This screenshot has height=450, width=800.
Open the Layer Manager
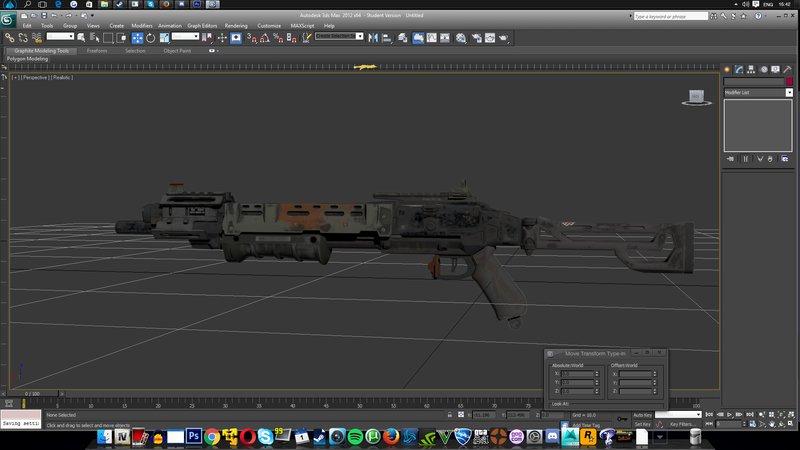pos(403,38)
